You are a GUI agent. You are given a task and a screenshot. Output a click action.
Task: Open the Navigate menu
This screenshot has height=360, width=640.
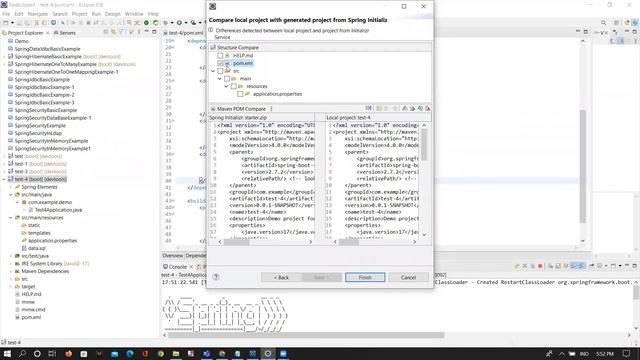[x=38, y=14]
